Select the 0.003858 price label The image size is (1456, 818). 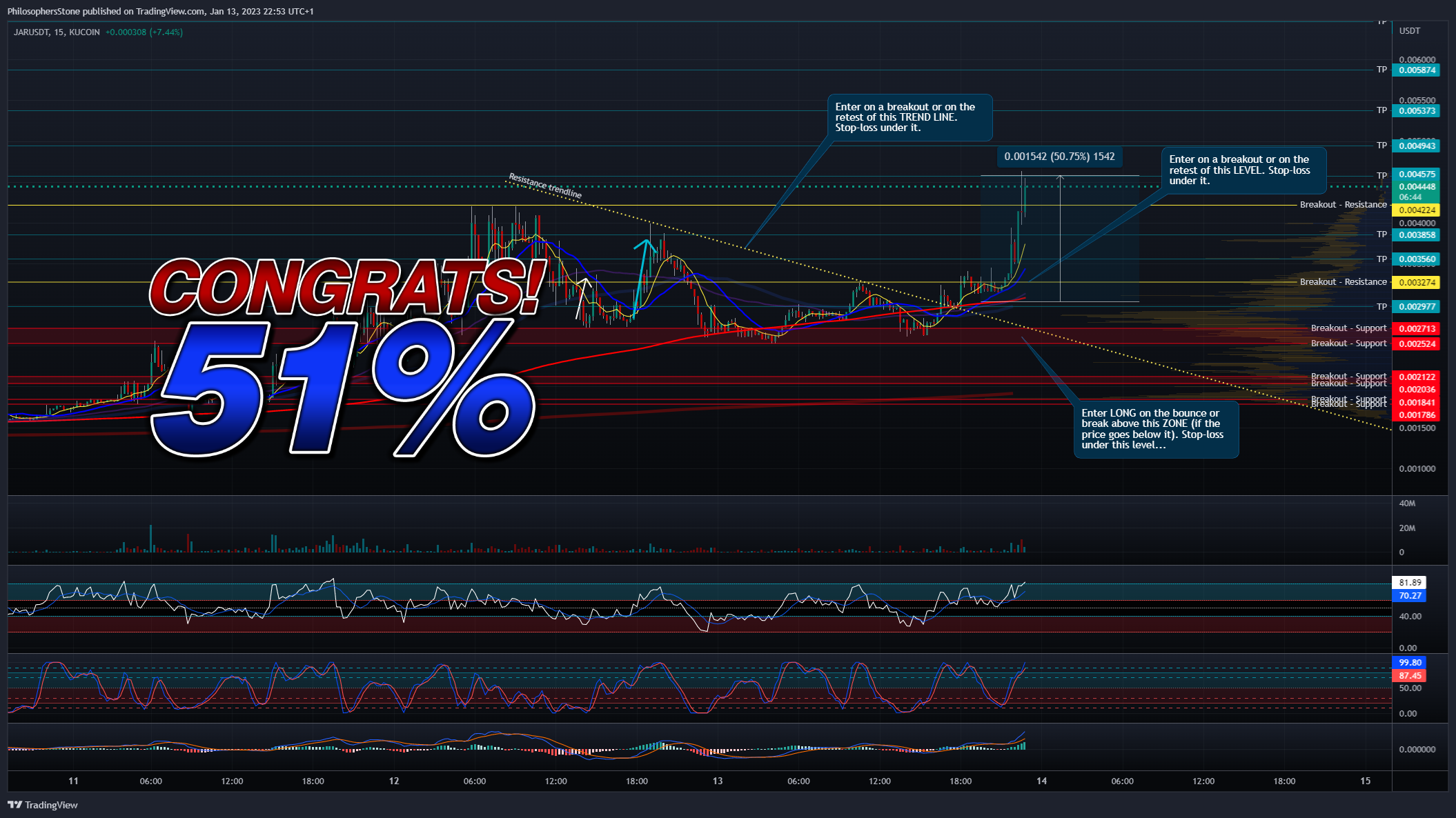[x=1416, y=235]
